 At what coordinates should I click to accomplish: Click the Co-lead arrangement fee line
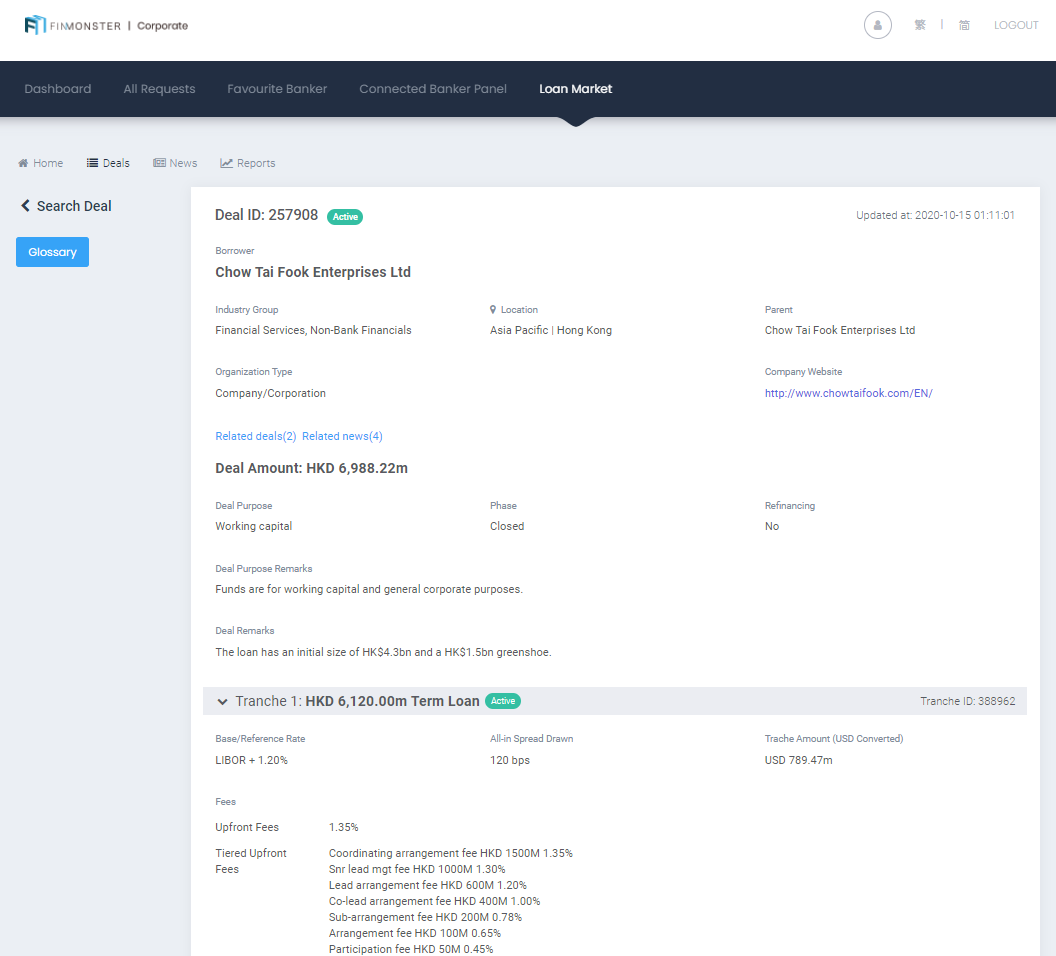pos(434,901)
